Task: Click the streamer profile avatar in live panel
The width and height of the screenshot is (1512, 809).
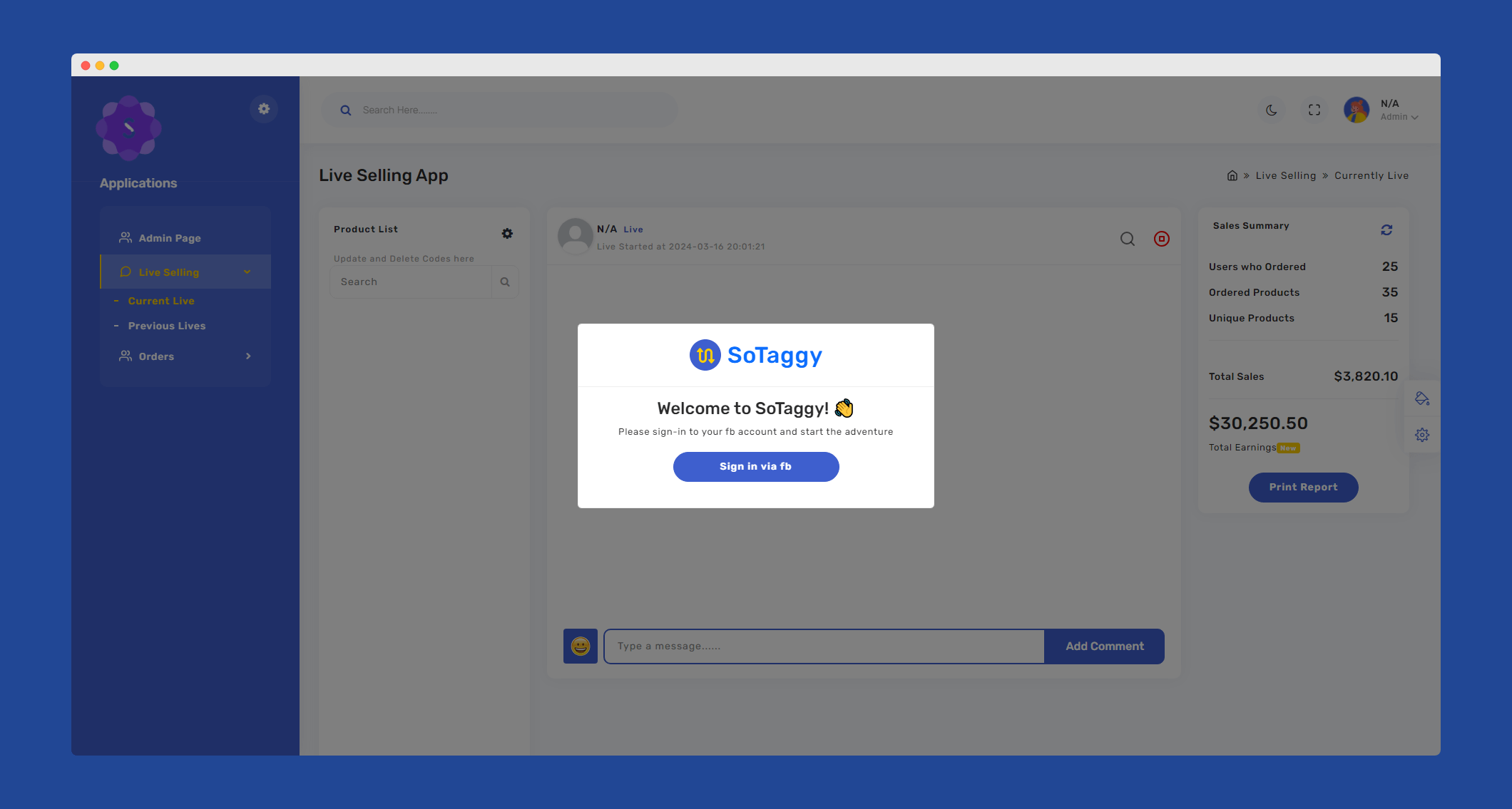Action: tap(575, 237)
